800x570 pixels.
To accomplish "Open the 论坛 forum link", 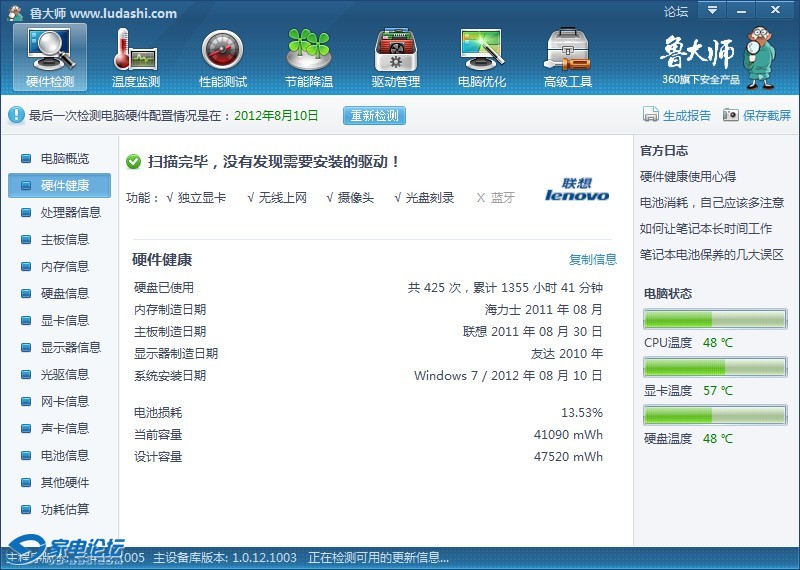I will click(x=676, y=11).
